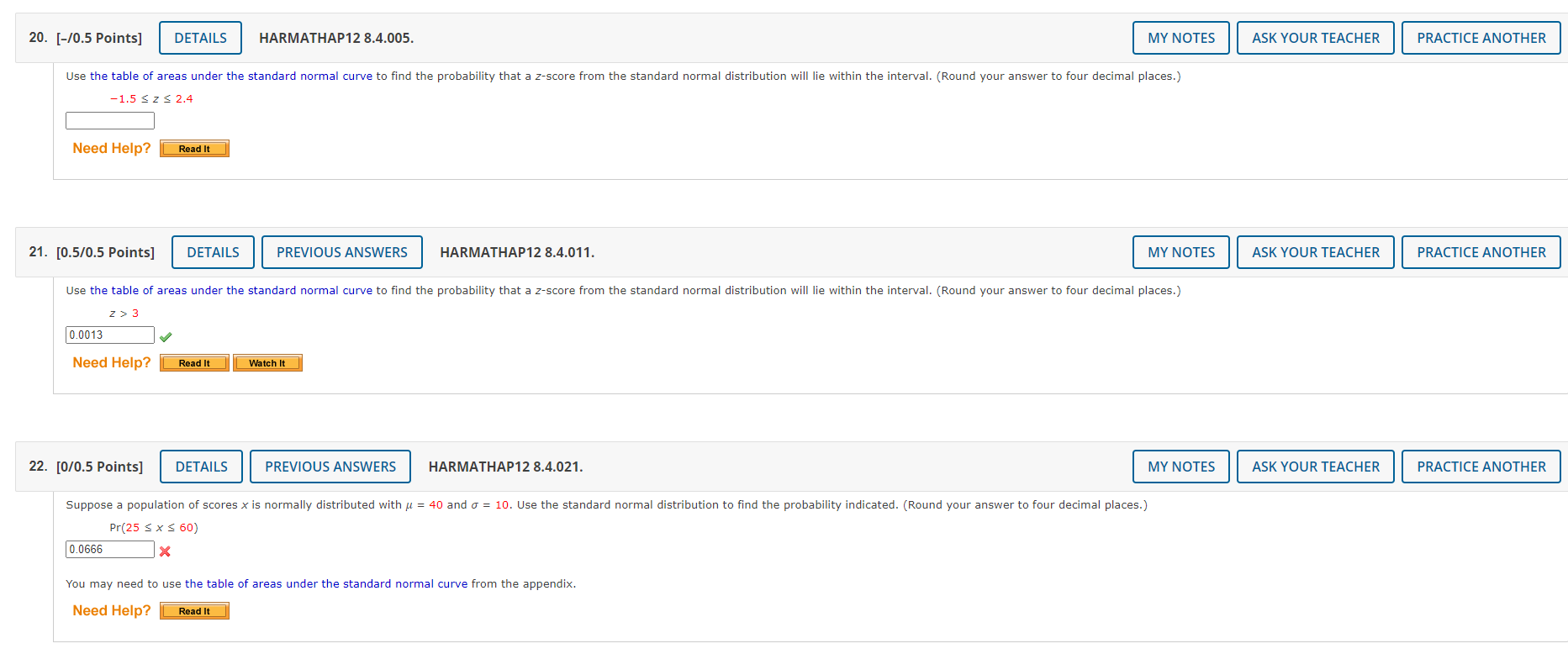Open DETAILS for question 22
Screen dimensions: 1568x654
201,466
